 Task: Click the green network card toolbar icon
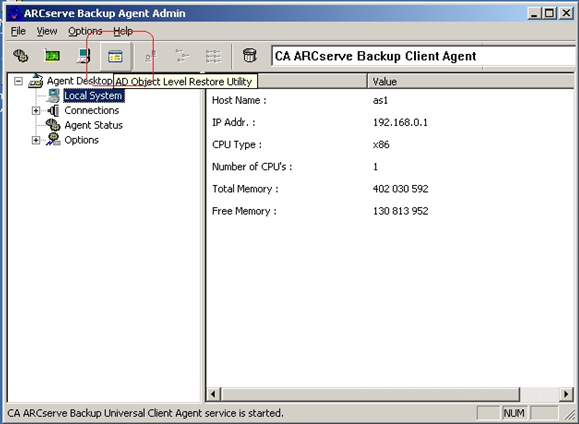coord(52,56)
